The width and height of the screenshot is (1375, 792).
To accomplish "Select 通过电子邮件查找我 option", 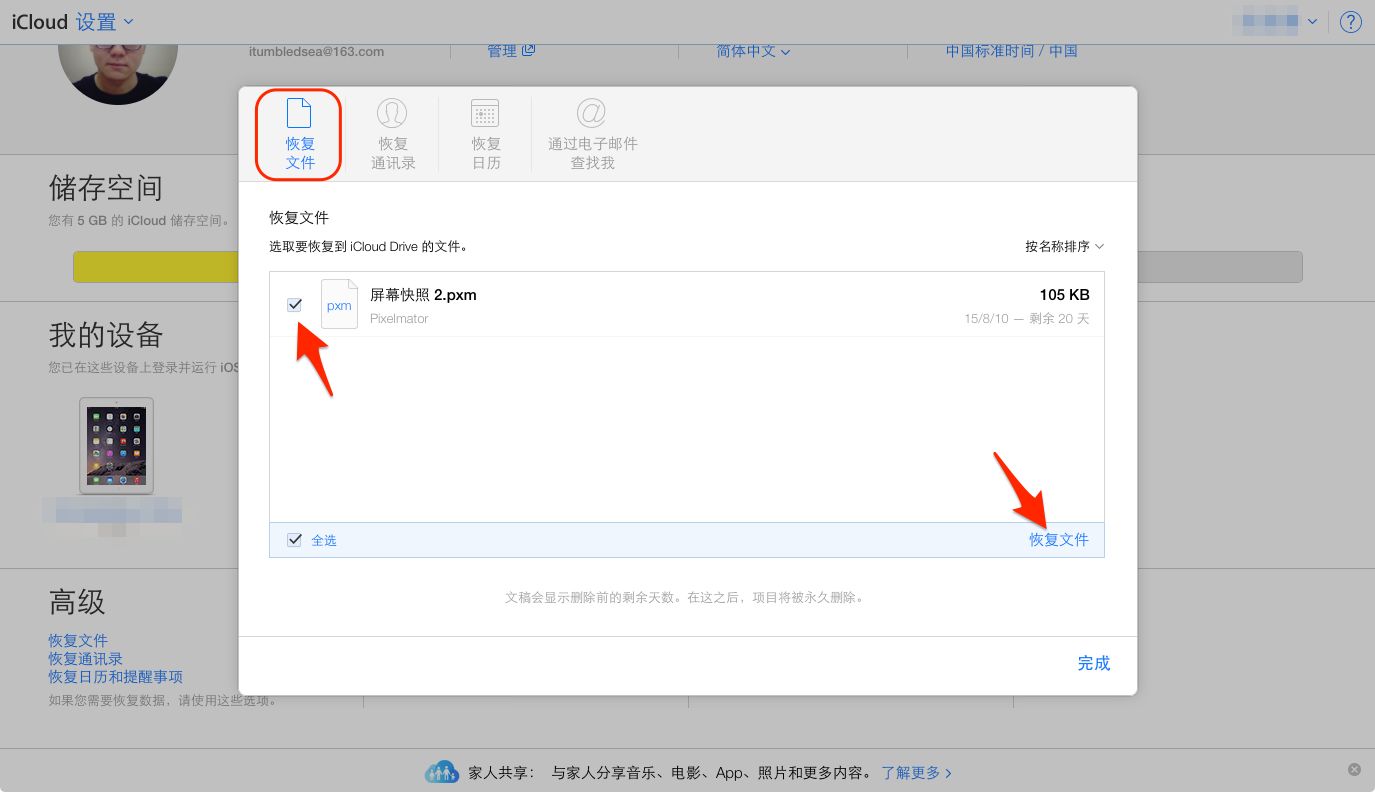I will tap(592, 133).
